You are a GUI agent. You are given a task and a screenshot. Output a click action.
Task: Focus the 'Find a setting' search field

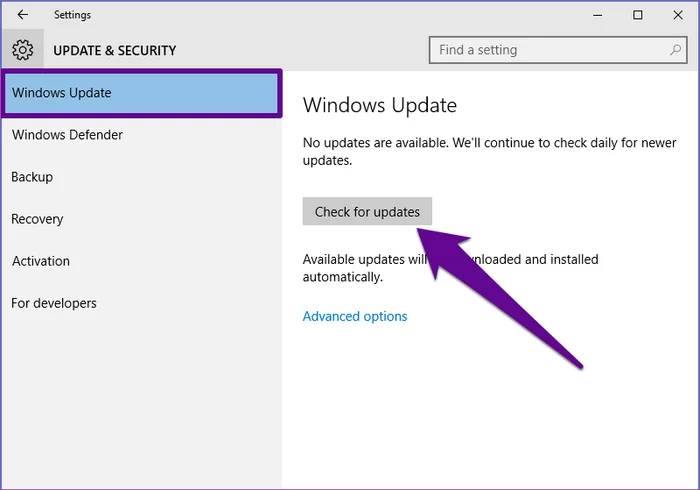click(x=550, y=49)
